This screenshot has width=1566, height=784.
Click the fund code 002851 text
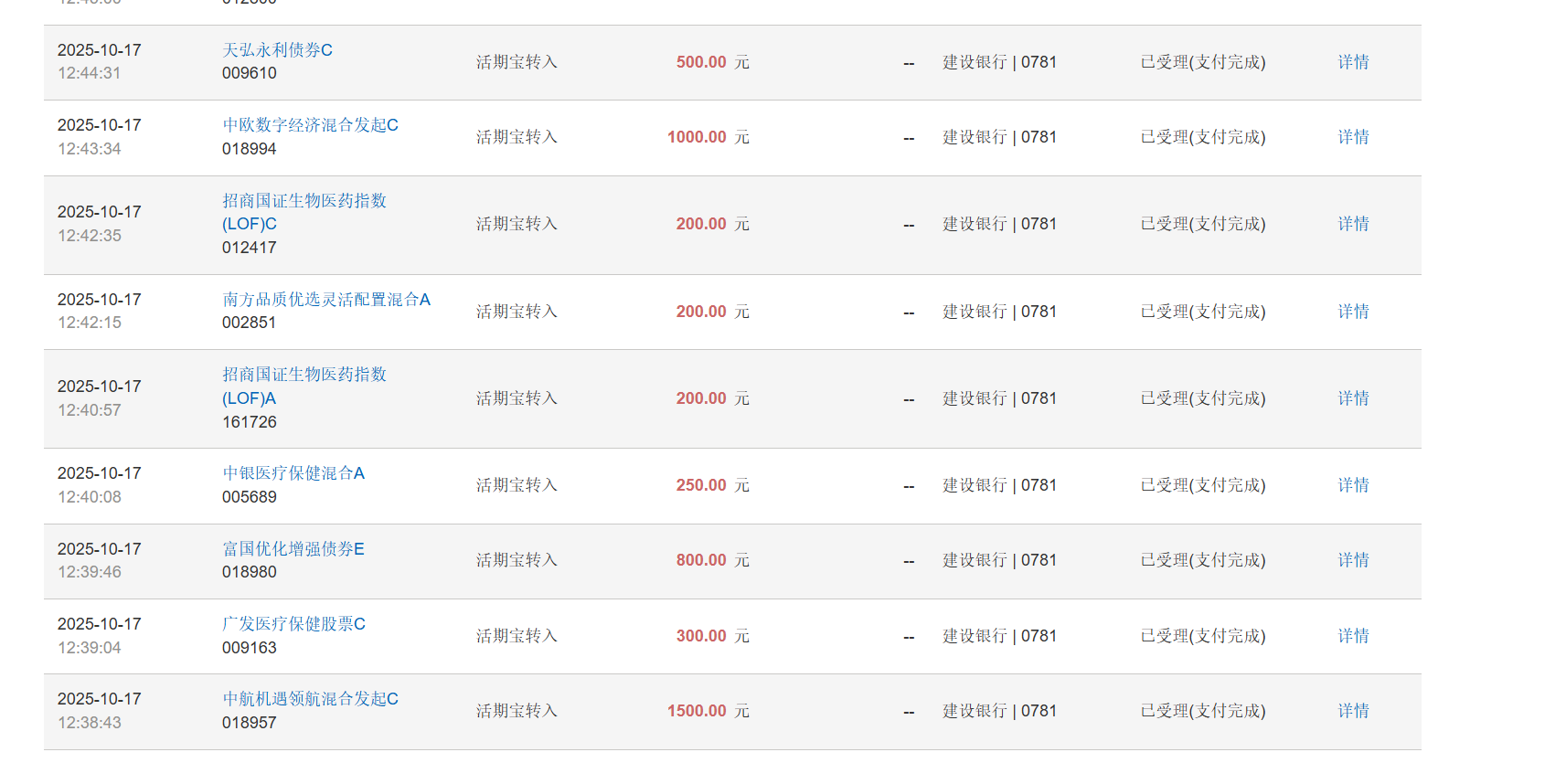[249, 323]
